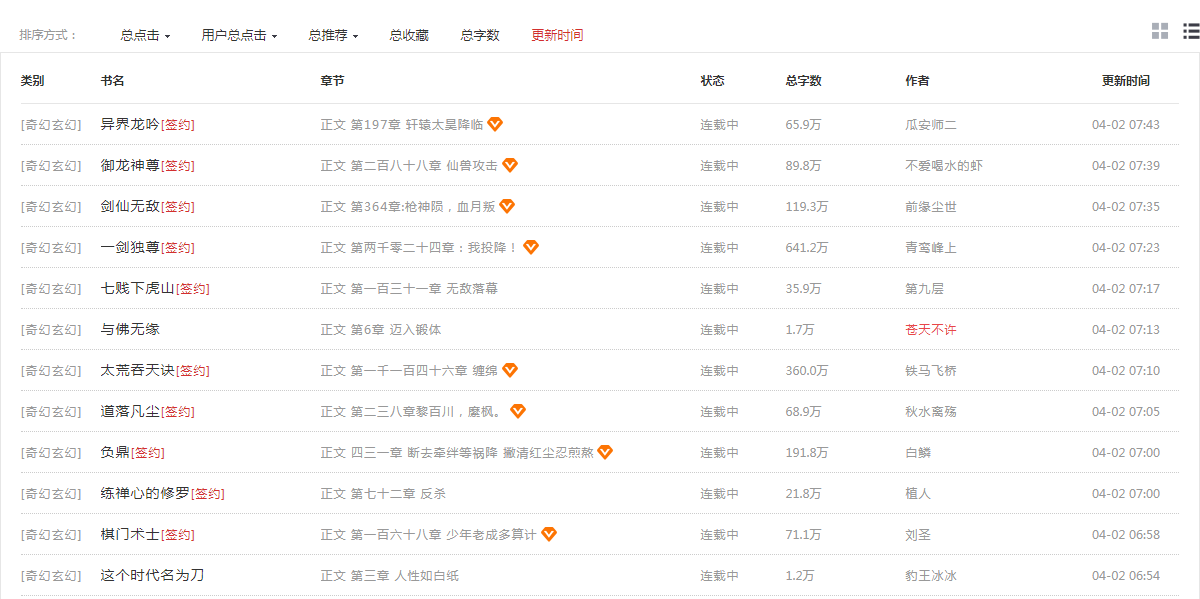This screenshot has width=1200, height=599.
Task: Open the novel 这个时代名为刀
Action: click(x=152, y=575)
